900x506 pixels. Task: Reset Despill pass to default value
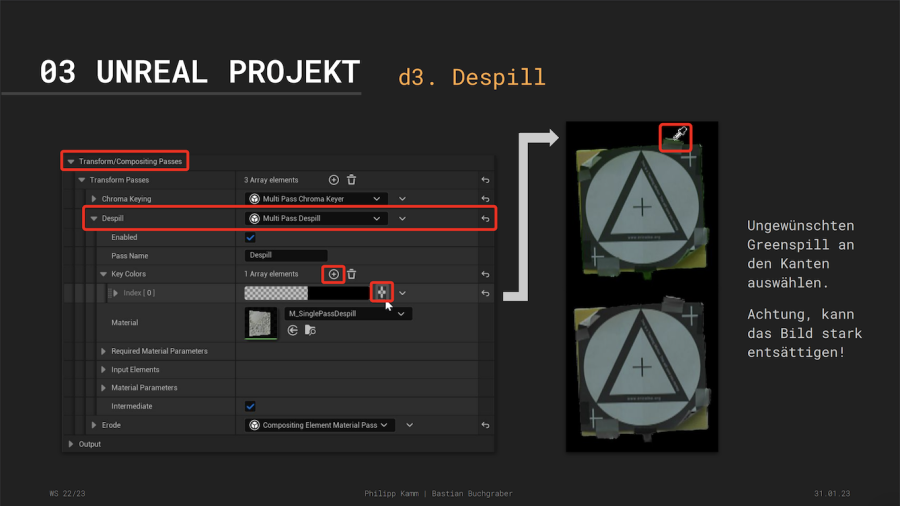pos(485,218)
